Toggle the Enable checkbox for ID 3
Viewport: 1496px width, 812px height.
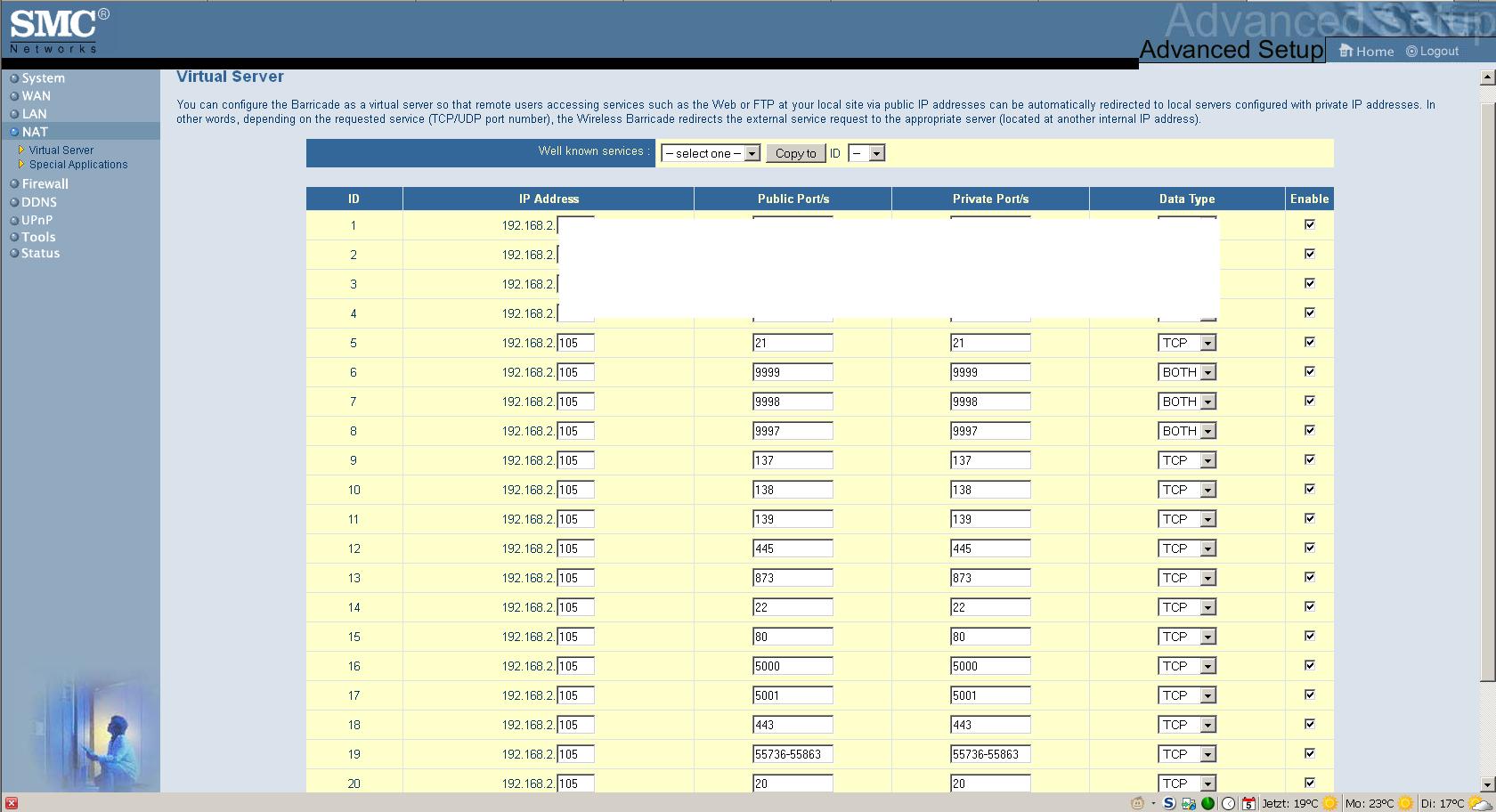(1310, 283)
